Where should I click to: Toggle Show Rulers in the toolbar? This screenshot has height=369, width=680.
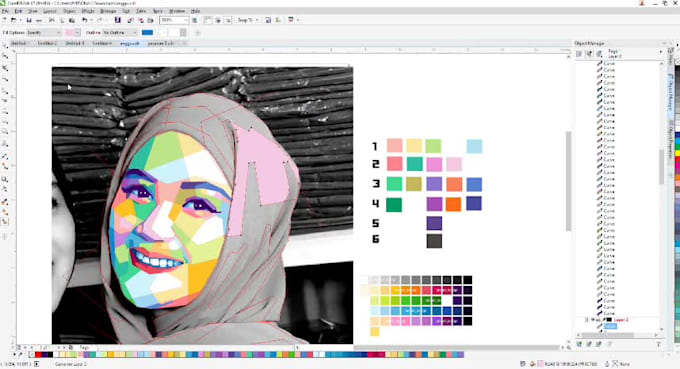point(208,20)
